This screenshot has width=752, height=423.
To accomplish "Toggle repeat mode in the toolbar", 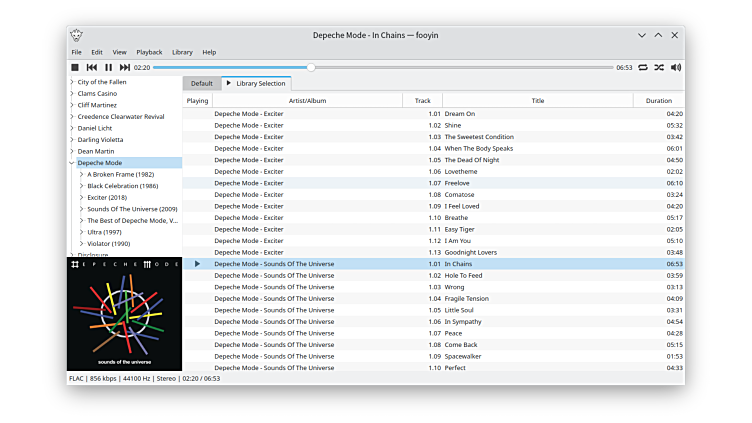I will (x=643, y=67).
